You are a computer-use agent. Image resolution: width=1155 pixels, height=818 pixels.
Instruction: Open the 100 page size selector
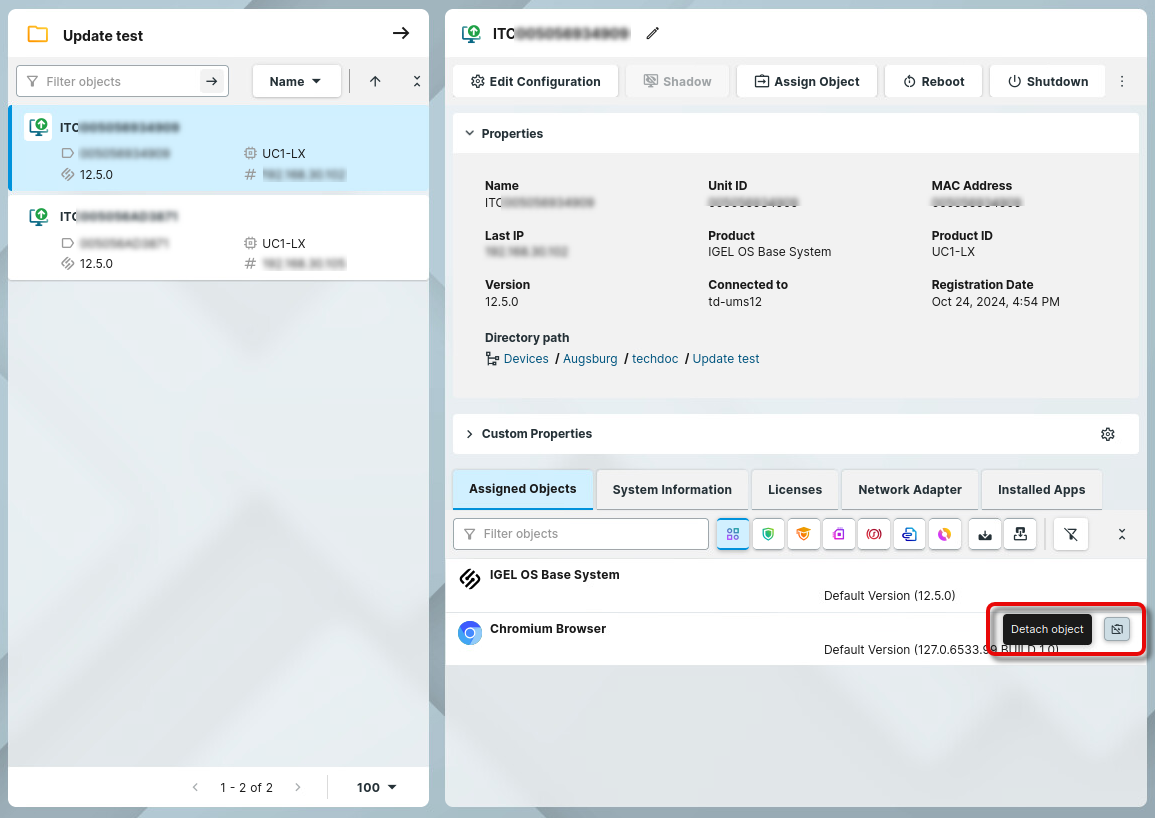[377, 788]
